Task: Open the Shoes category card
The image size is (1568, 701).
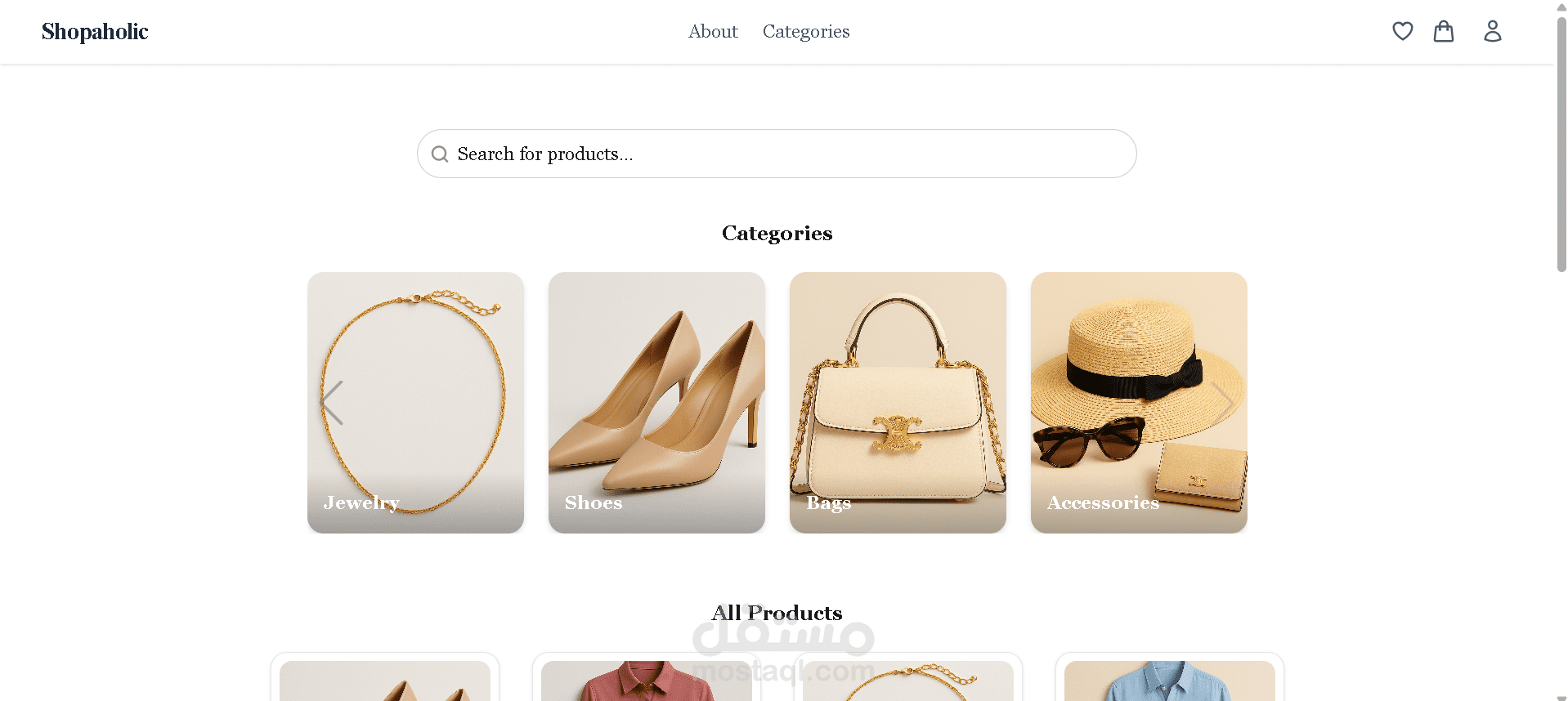Action: pos(656,403)
